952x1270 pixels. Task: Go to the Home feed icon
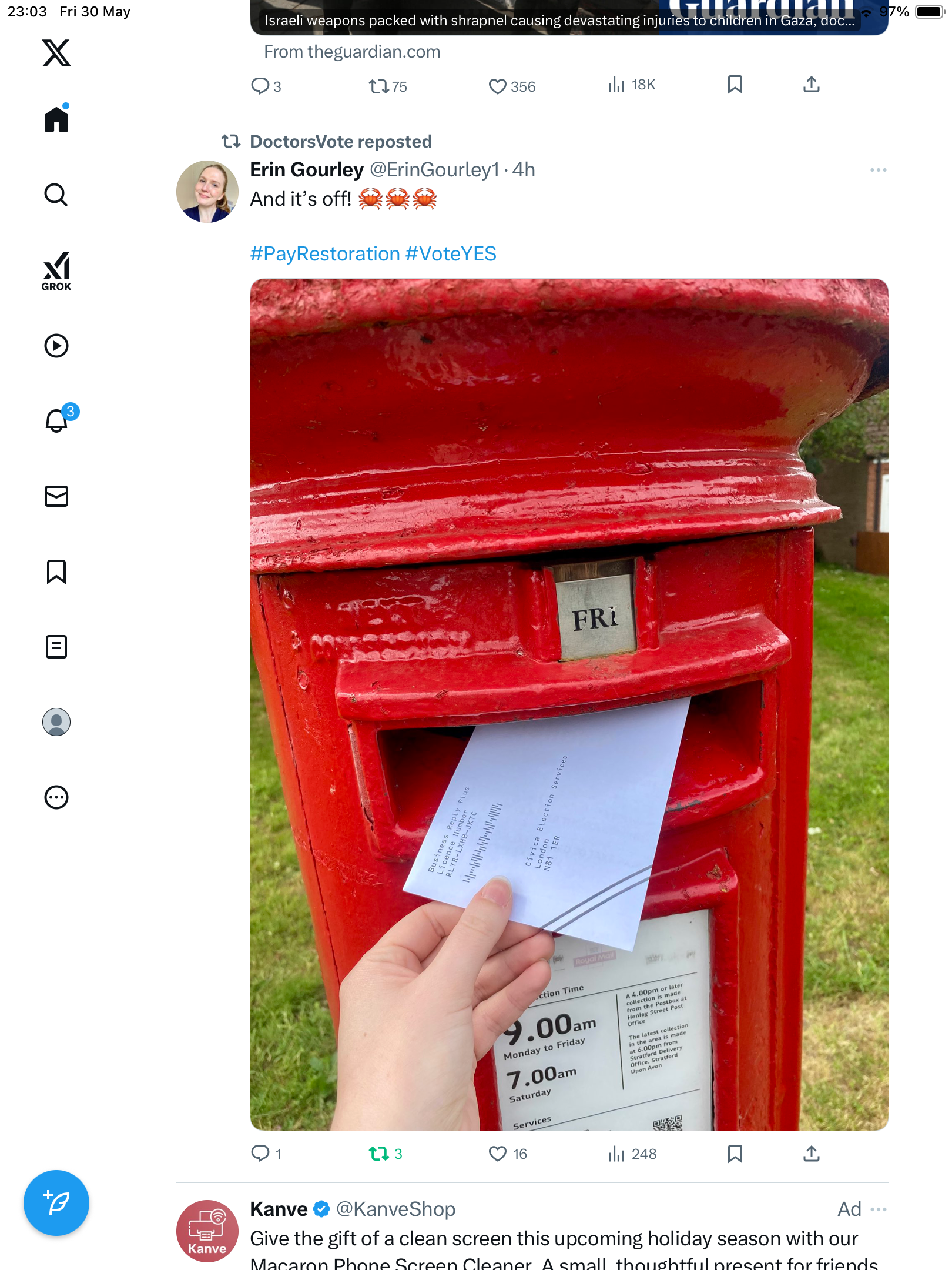coord(56,119)
